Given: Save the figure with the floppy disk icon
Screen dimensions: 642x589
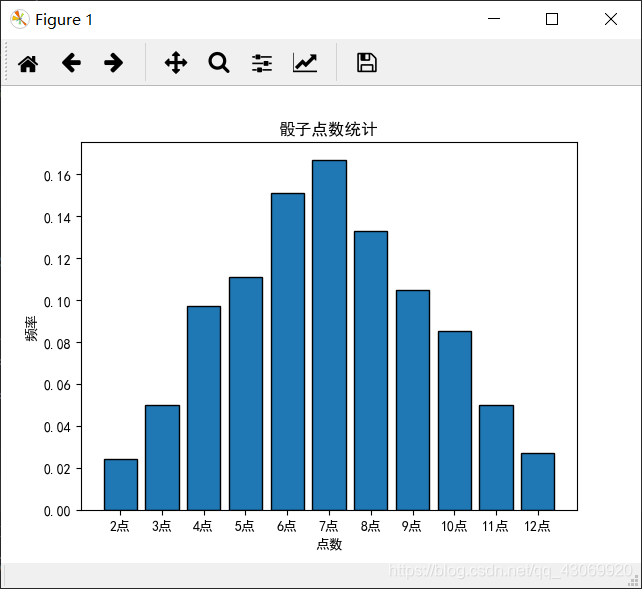Looking at the screenshot, I should 367,63.
